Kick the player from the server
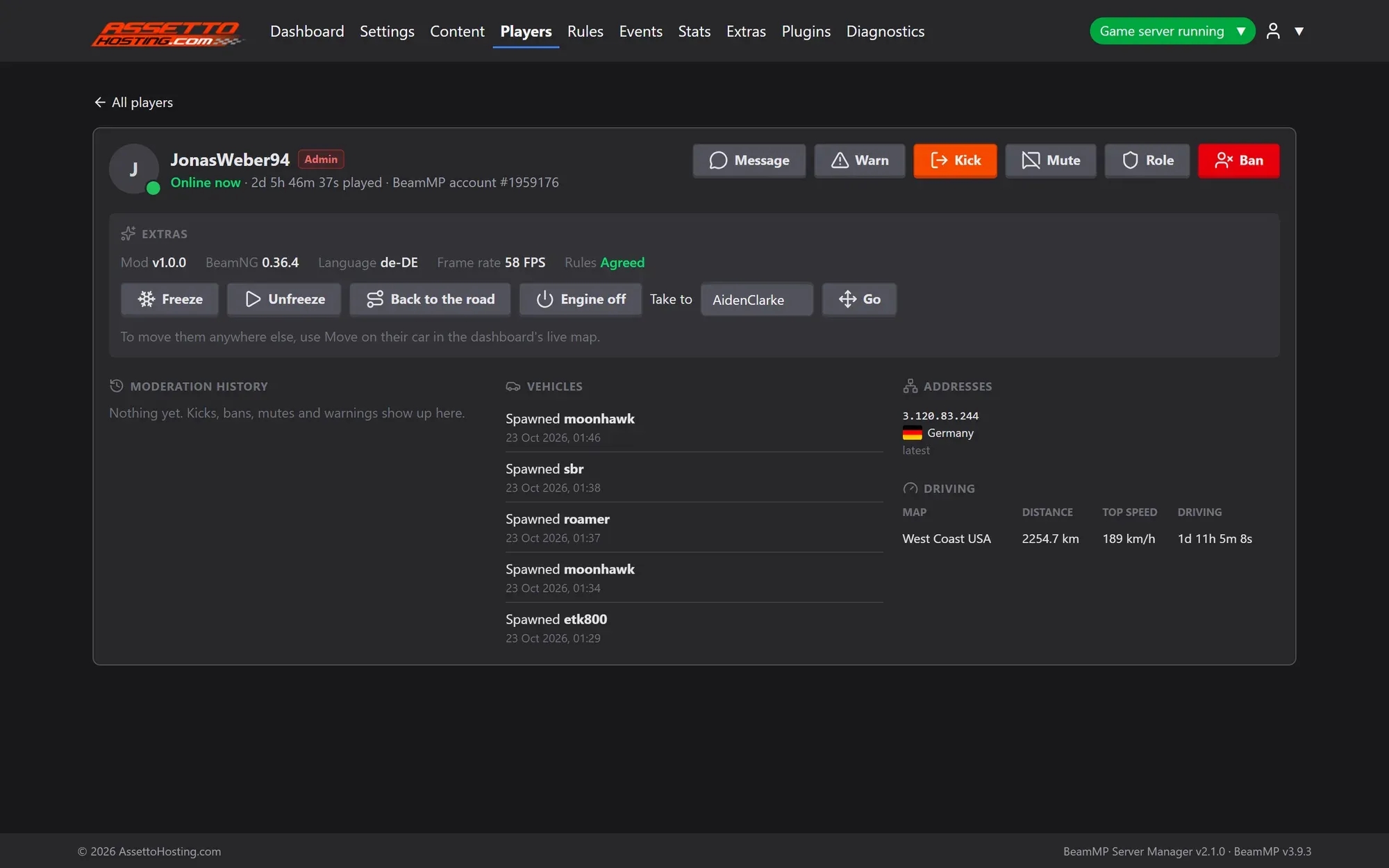Viewport: 1389px width, 868px height. pos(955,160)
